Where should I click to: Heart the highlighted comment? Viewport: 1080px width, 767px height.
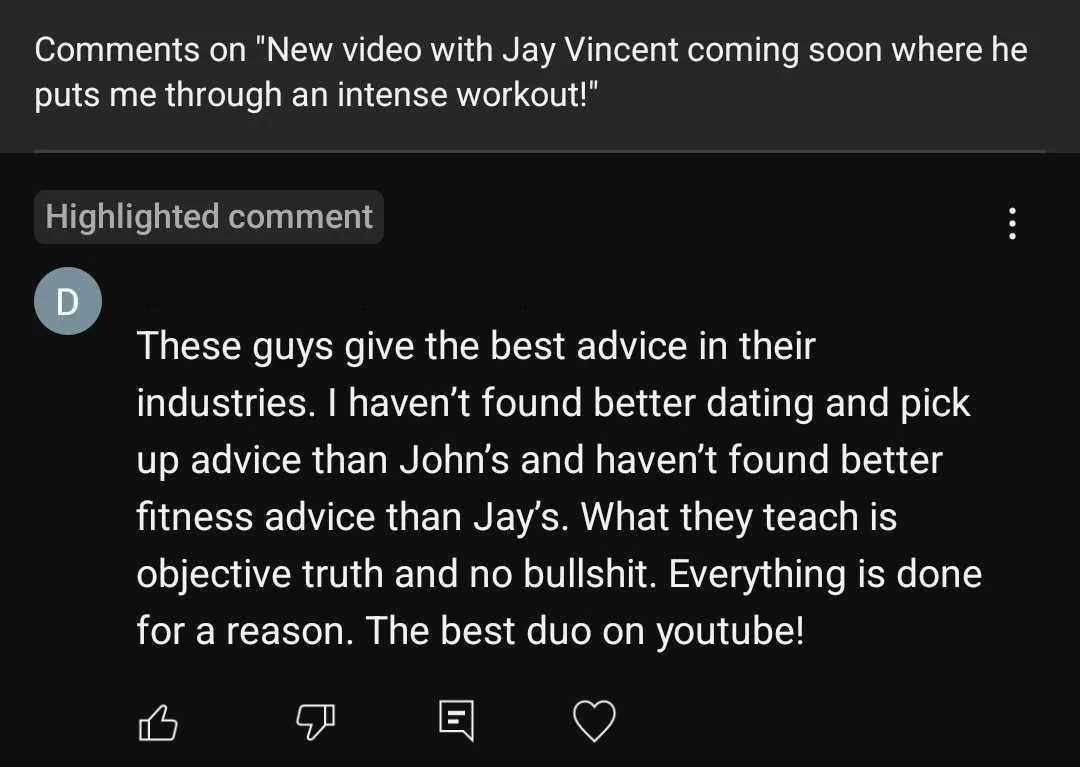click(594, 721)
